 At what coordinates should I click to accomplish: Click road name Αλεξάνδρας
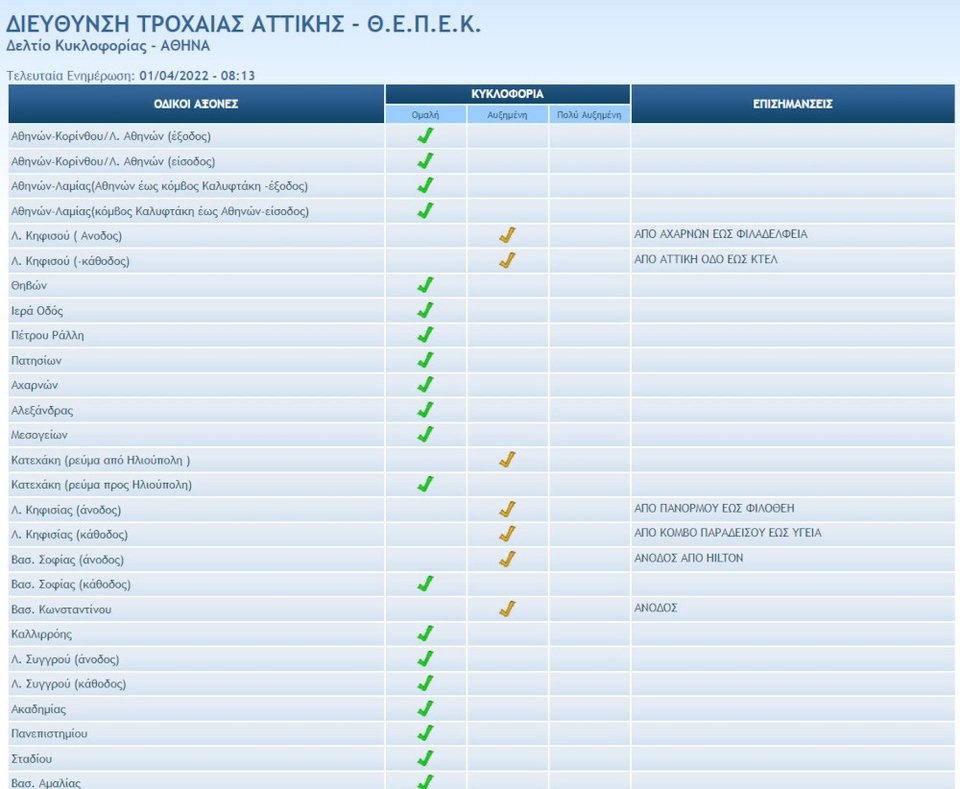point(42,411)
